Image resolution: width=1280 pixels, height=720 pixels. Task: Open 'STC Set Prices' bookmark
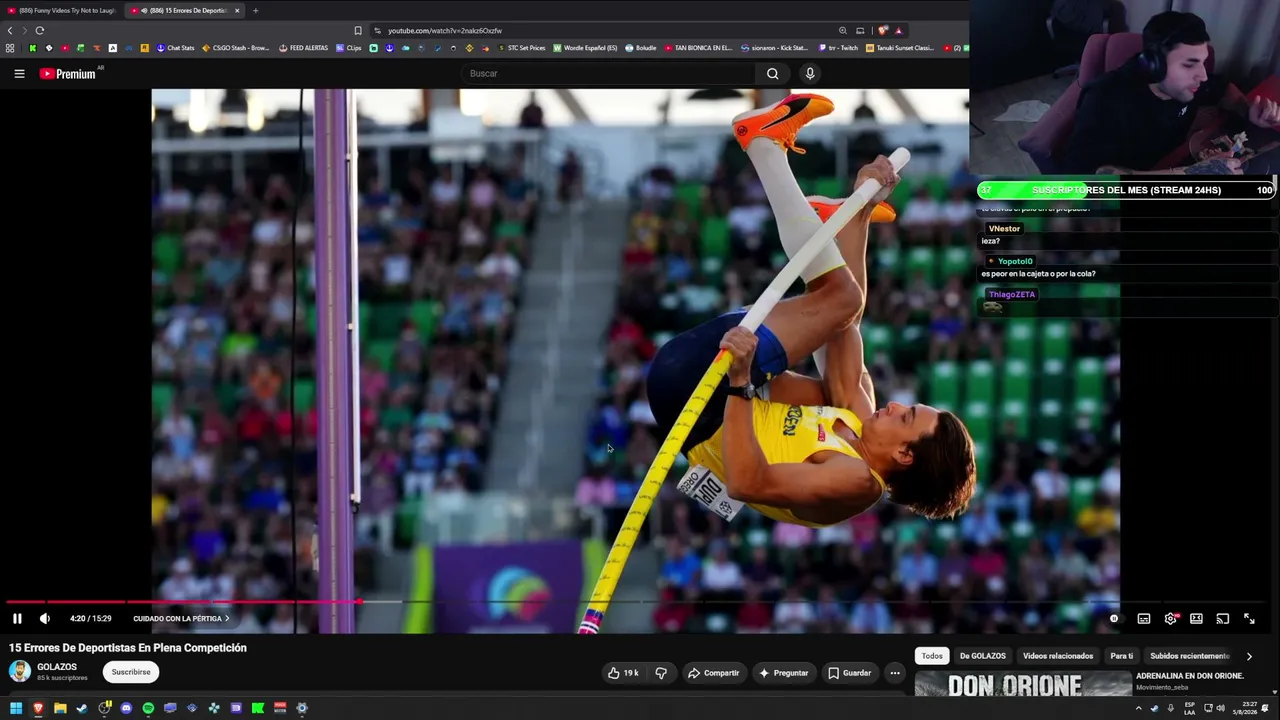[x=521, y=48]
